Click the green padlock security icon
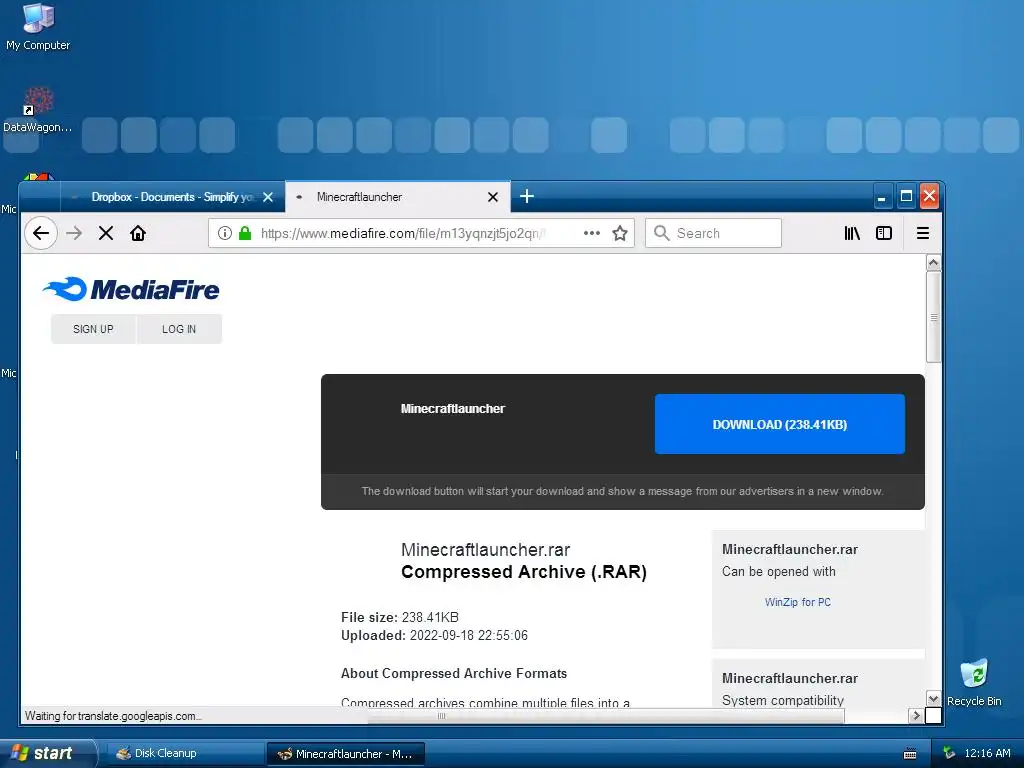The height and width of the screenshot is (768, 1024). [245, 233]
